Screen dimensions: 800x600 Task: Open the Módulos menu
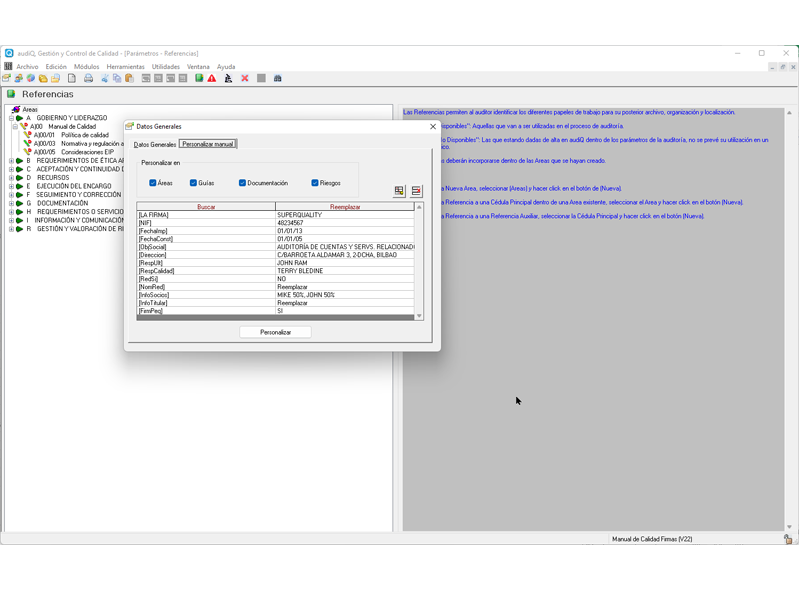87,67
